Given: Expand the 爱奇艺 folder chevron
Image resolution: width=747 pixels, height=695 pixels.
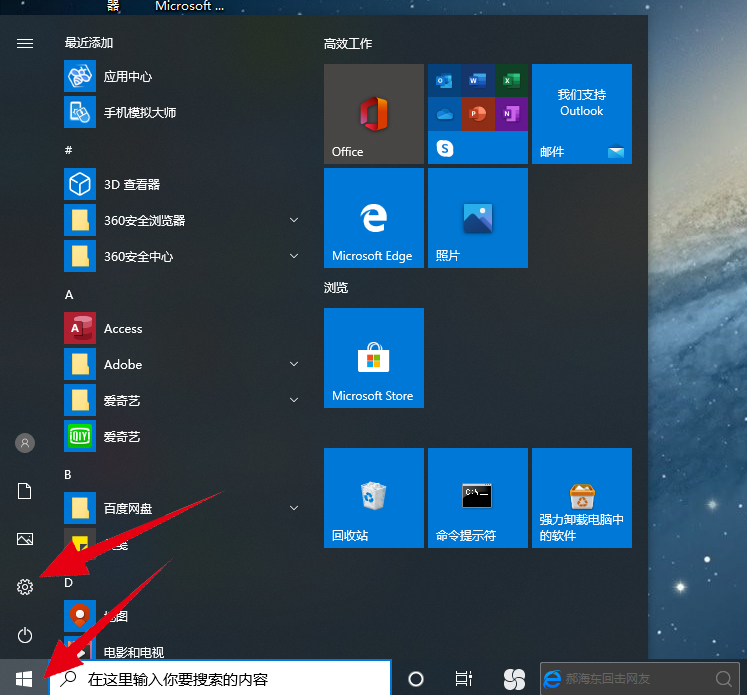Looking at the screenshot, I should click(294, 400).
